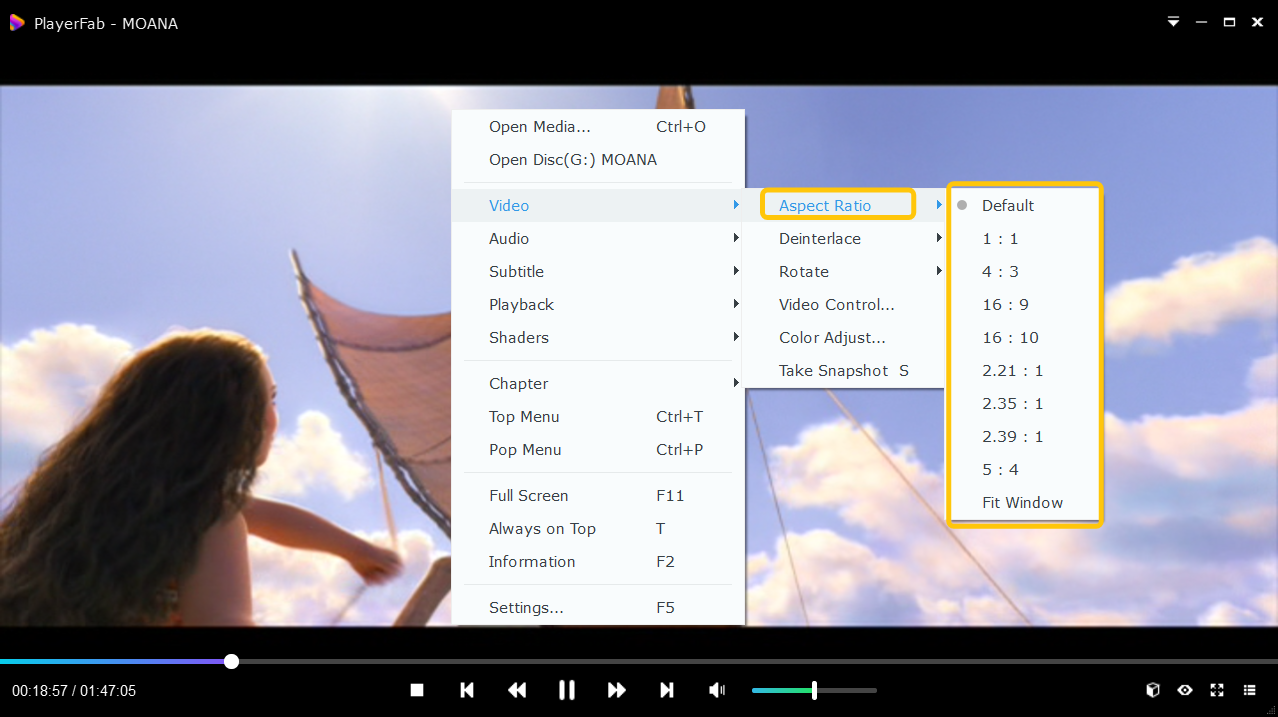Choose Fit Window aspect option
Viewport: 1278px width, 717px height.
coord(1024,502)
